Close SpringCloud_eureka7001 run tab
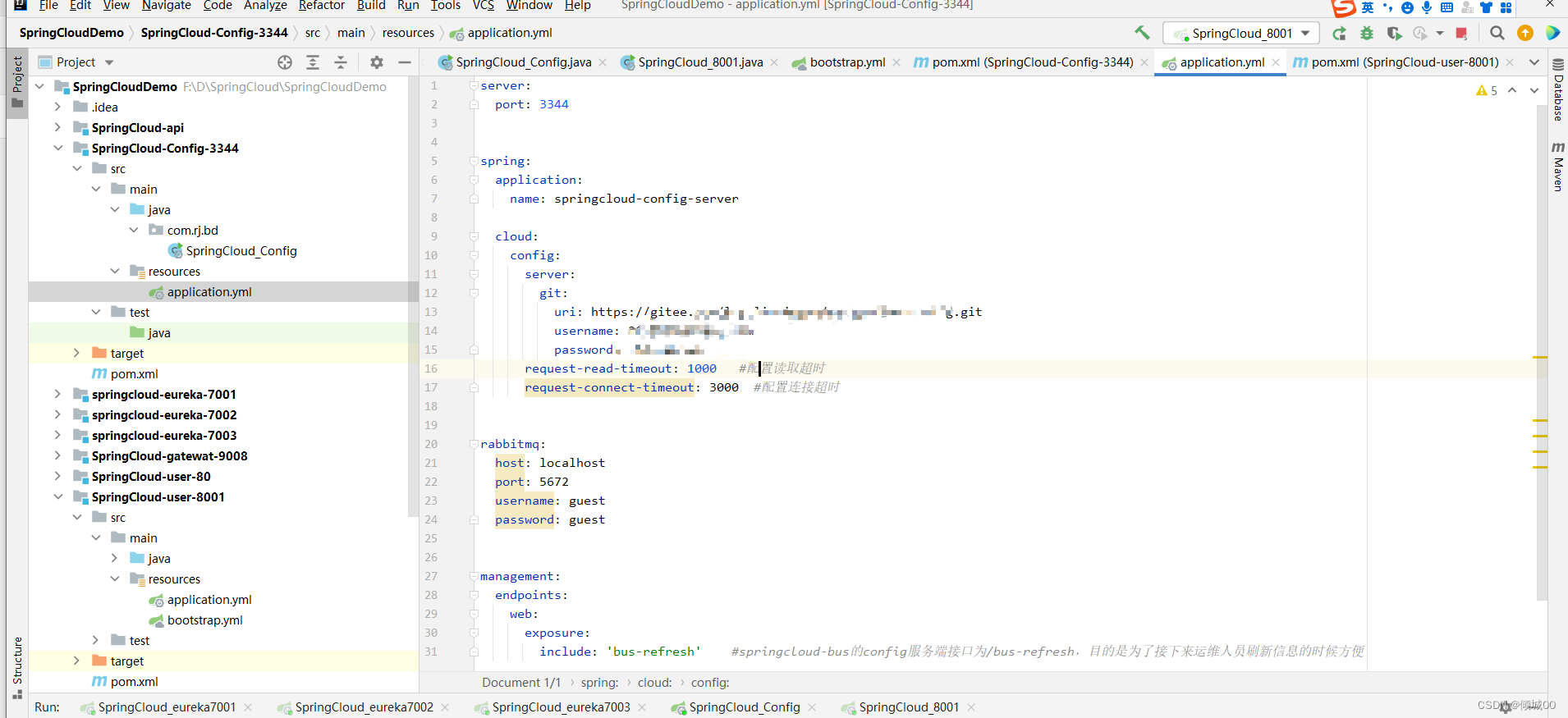 click(248, 707)
